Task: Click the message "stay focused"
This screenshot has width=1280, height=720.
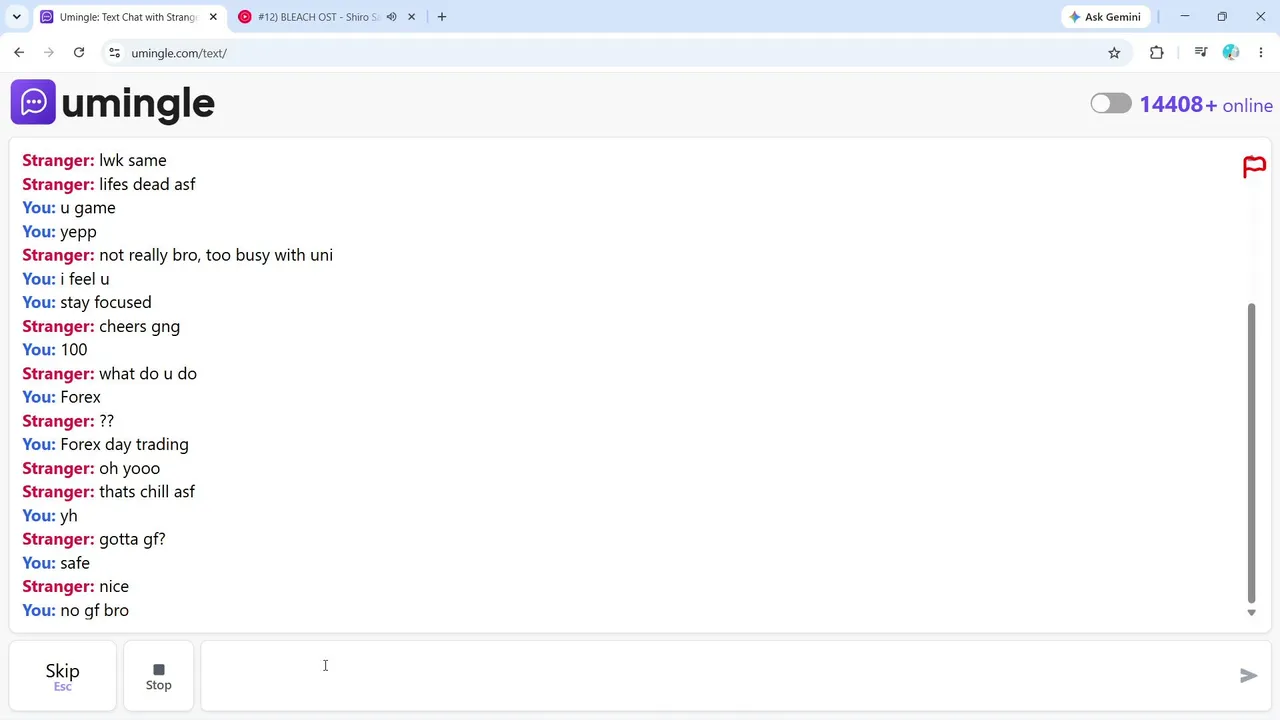Action: (x=106, y=302)
